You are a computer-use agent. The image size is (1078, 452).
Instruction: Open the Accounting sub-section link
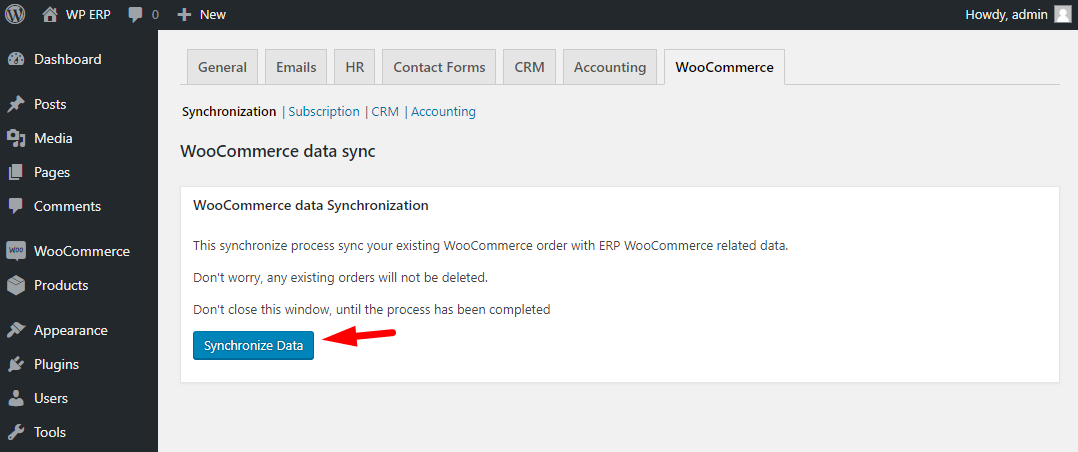[443, 111]
